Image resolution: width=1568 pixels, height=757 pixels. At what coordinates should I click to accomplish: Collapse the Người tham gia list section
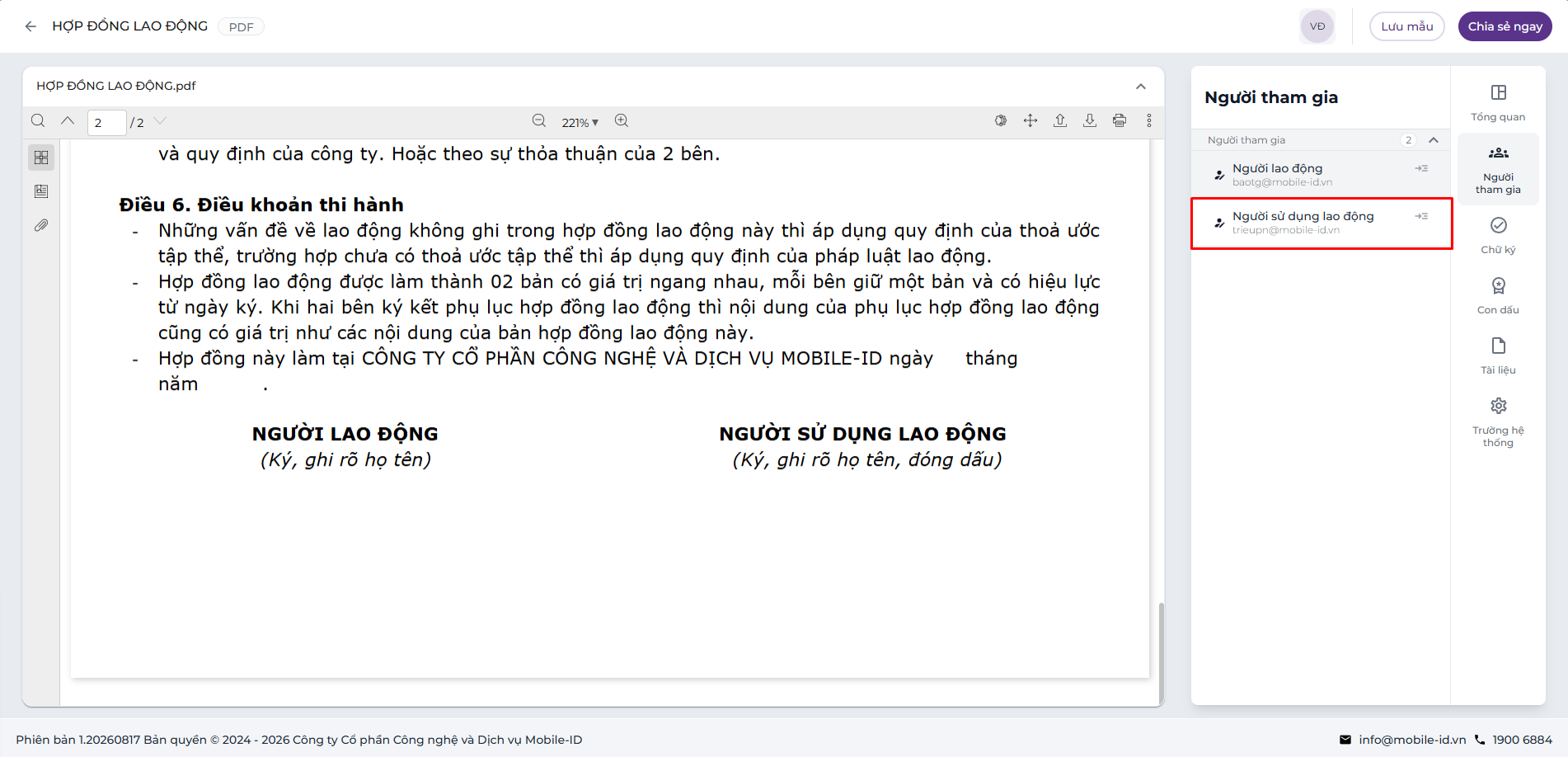point(1434,140)
